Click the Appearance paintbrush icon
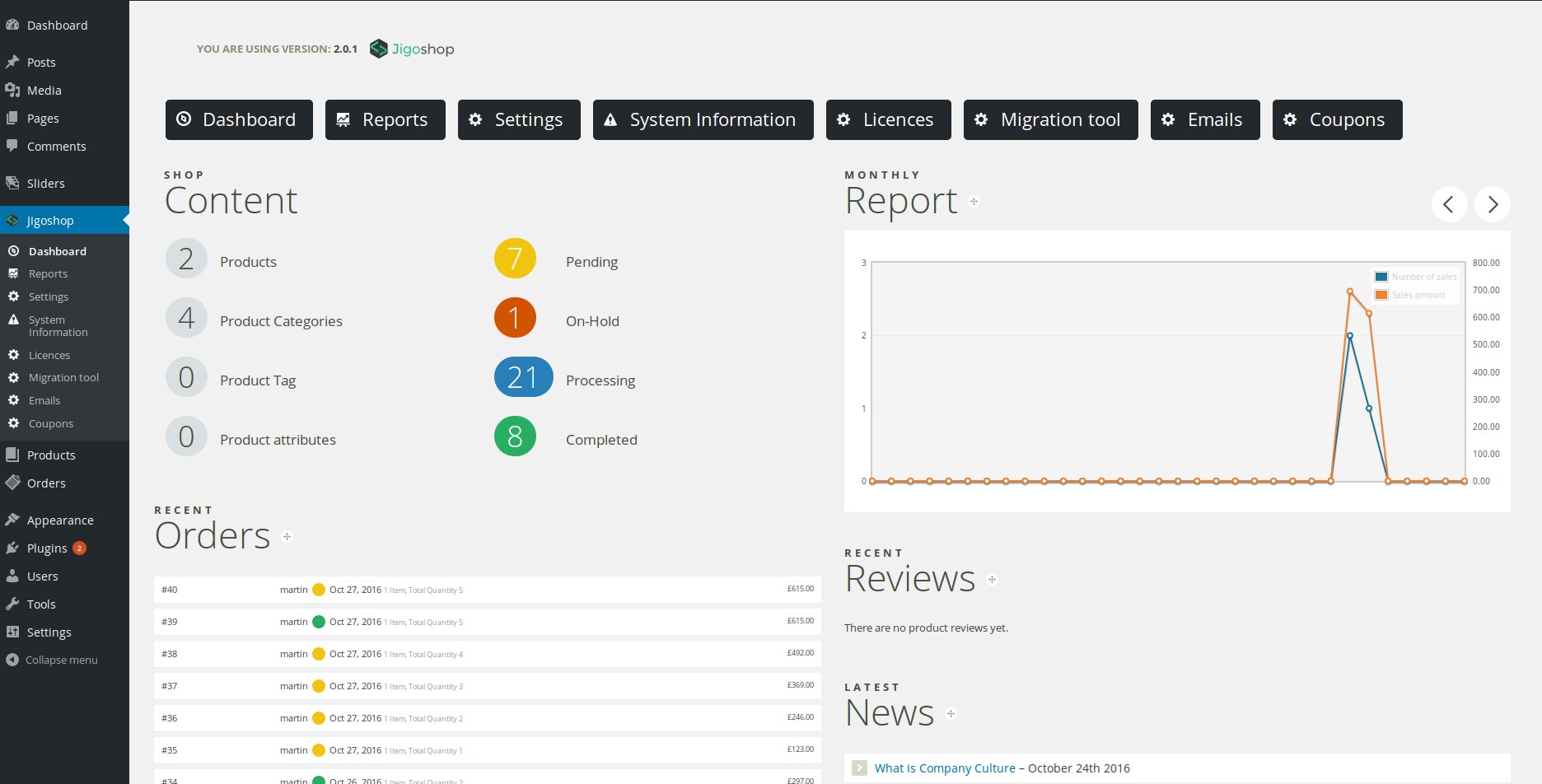The image size is (1542, 784). (x=12, y=520)
